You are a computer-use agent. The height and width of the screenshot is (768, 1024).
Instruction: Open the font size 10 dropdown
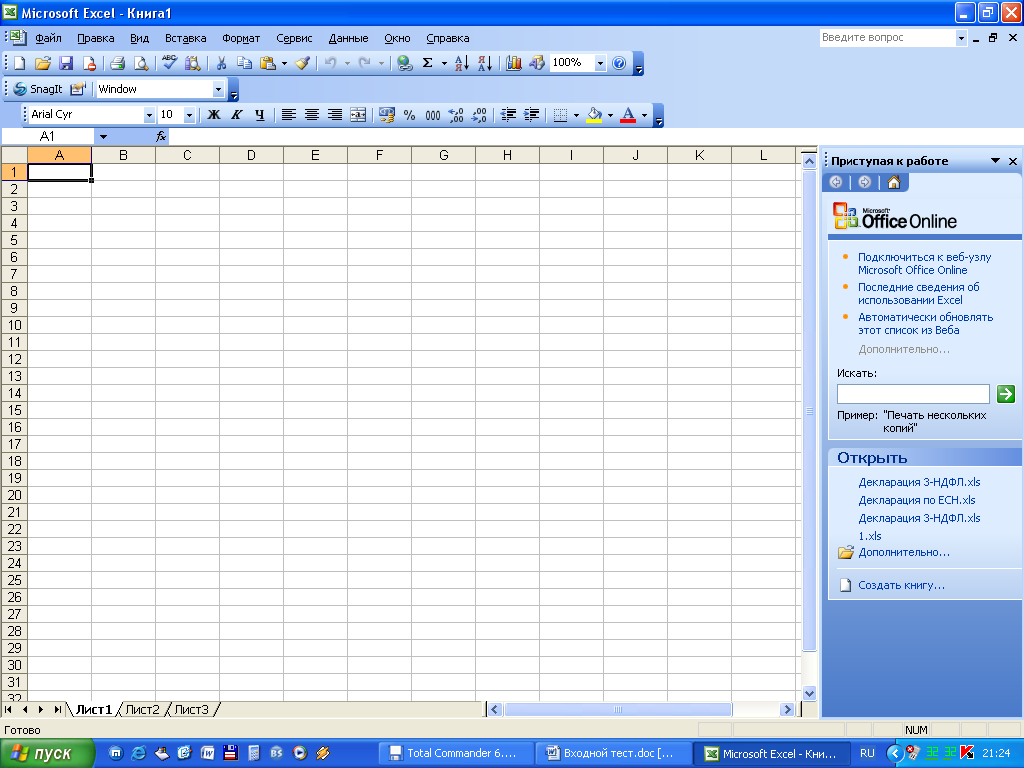[x=189, y=115]
